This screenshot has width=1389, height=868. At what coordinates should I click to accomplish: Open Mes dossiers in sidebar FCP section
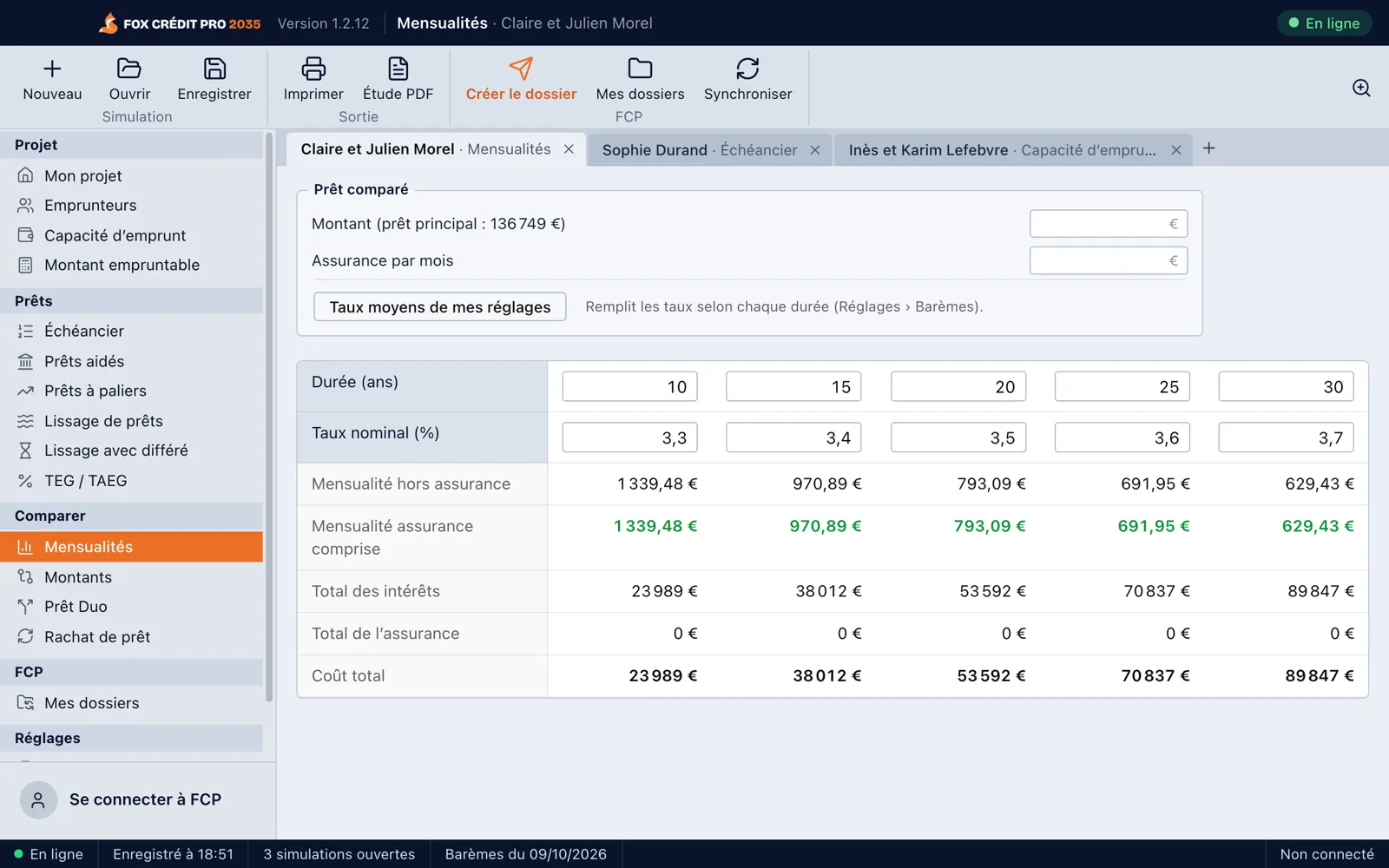(132, 703)
